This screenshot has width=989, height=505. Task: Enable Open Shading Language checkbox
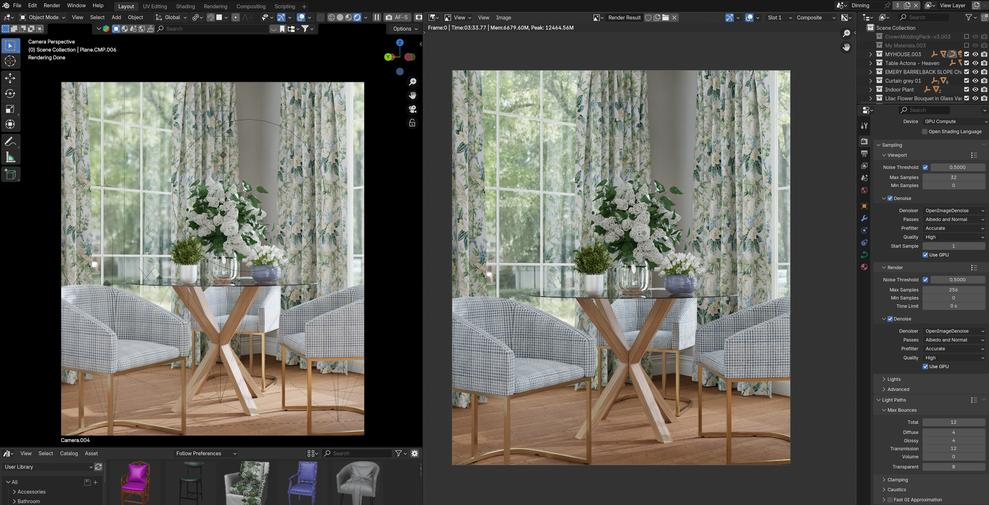pyautogui.click(x=925, y=131)
